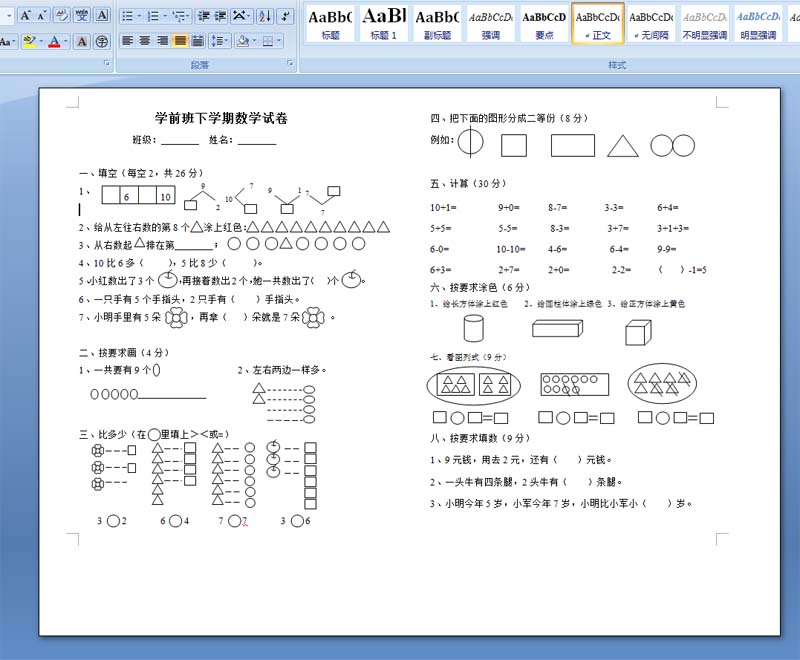Toggle character shading (grey A)

[82, 41]
